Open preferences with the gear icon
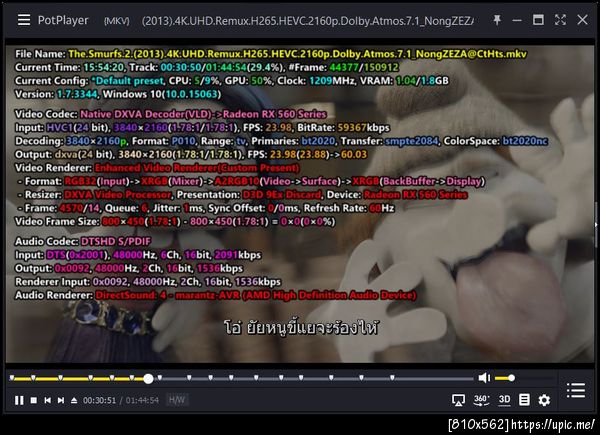 [x=544, y=400]
